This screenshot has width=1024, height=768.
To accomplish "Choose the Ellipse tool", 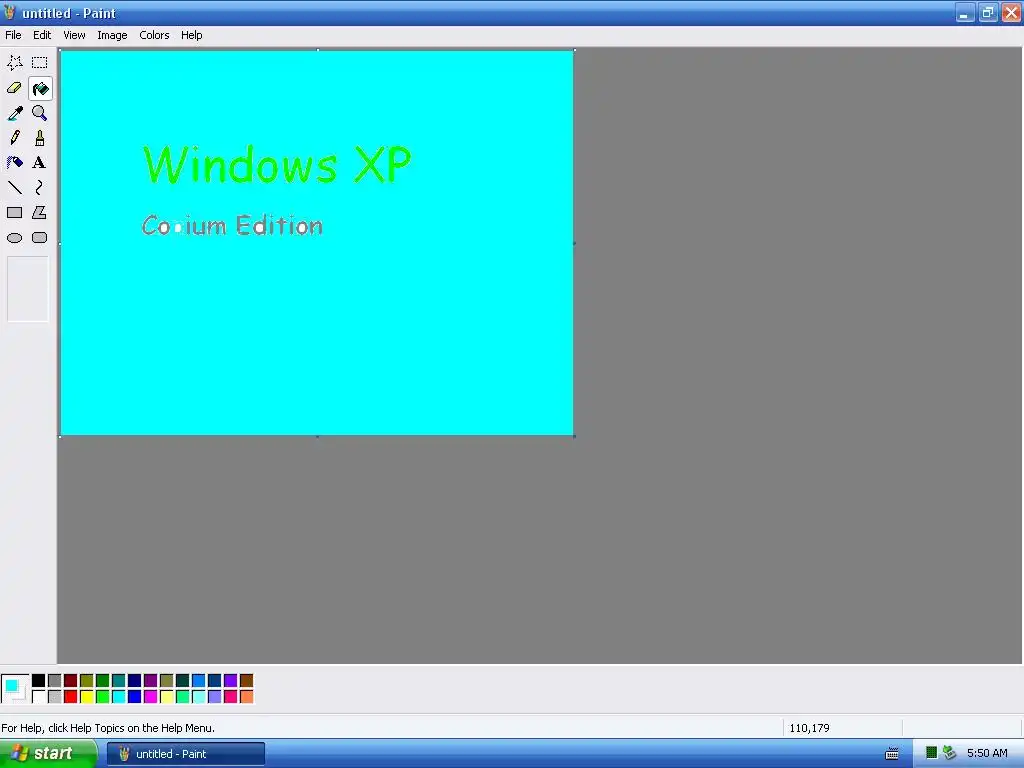I will pos(14,238).
